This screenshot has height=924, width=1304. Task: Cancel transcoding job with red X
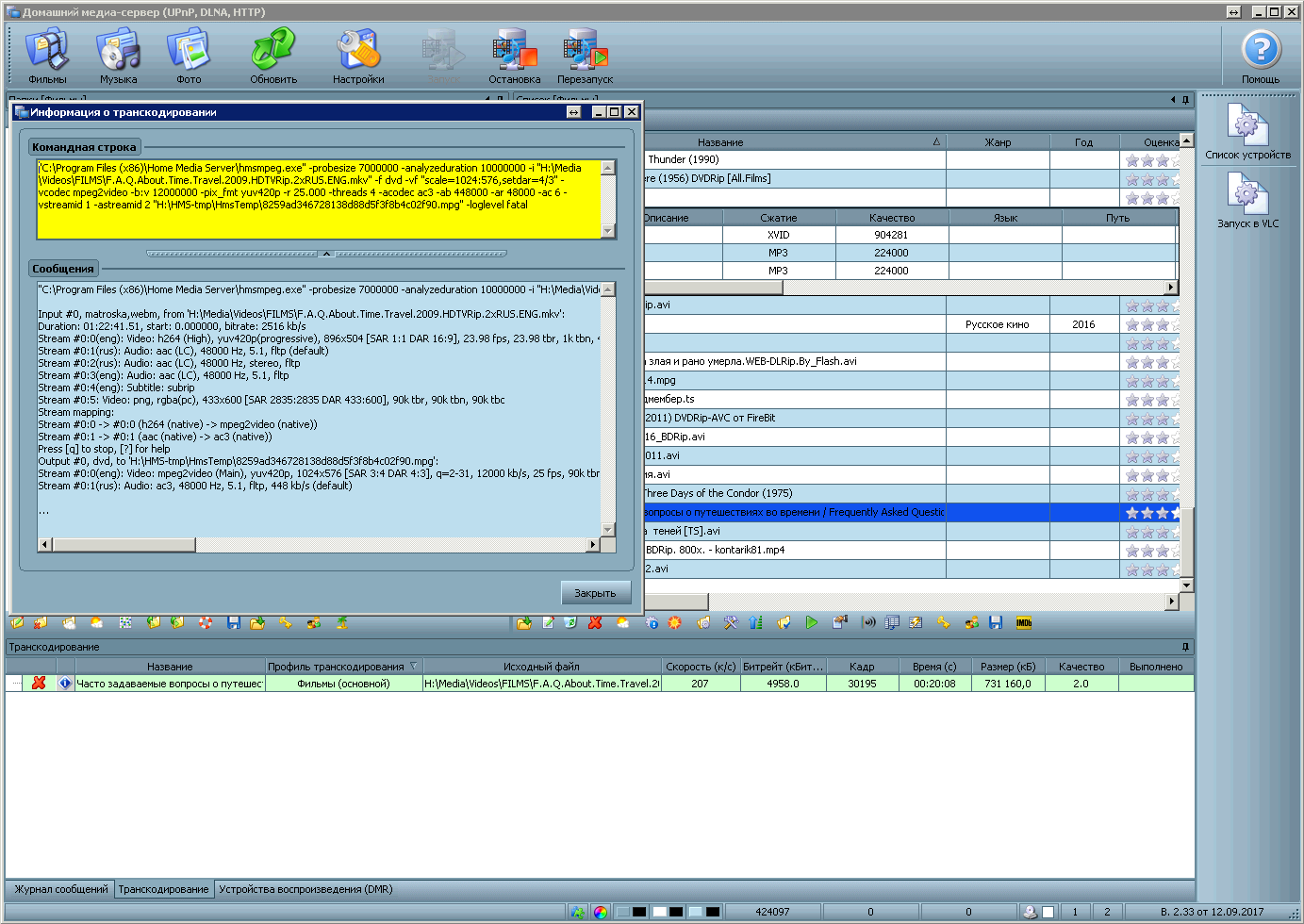[x=39, y=683]
